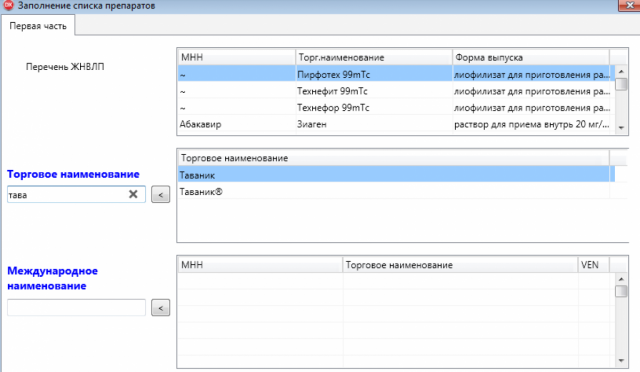Image resolution: width=640 pixels, height=372 pixels.
Task: Click scroll-up arrow of top ЖНВЛП table
Action: point(621,71)
